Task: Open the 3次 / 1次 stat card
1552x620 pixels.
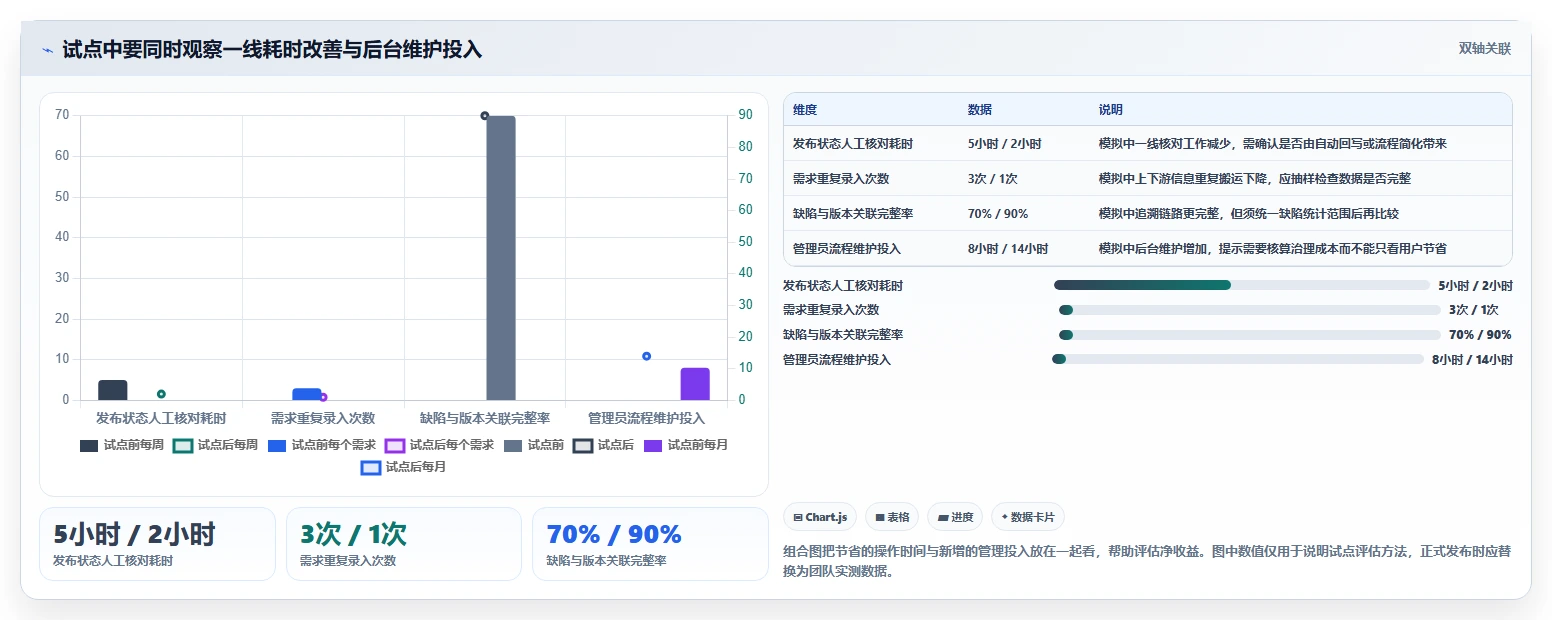Action: pos(404,544)
